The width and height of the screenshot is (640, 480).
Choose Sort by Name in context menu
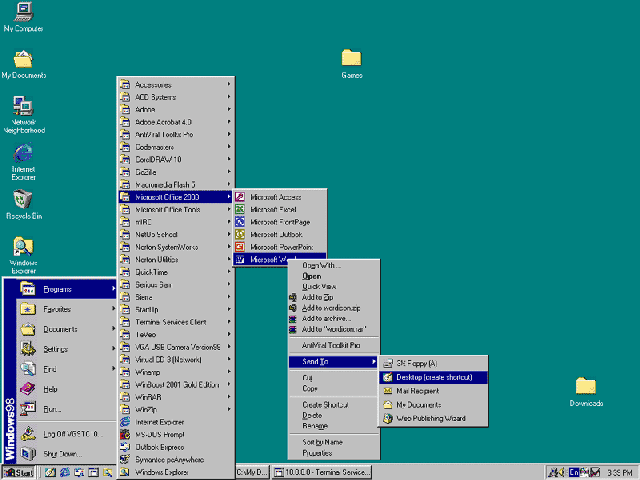click(334, 442)
